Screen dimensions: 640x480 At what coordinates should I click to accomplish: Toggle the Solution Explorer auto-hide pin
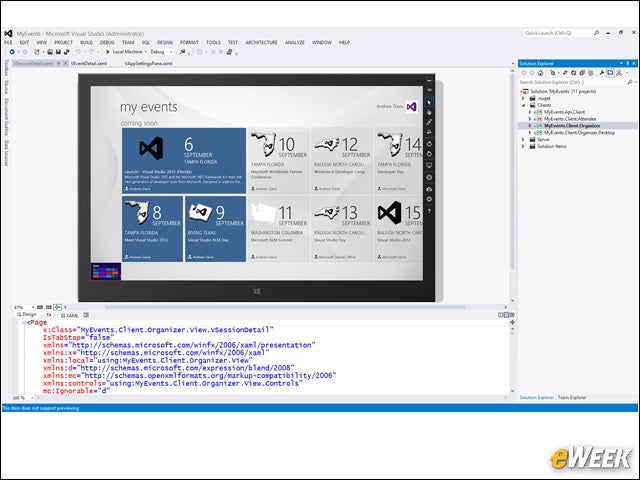pyautogui.click(x=627, y=63)
